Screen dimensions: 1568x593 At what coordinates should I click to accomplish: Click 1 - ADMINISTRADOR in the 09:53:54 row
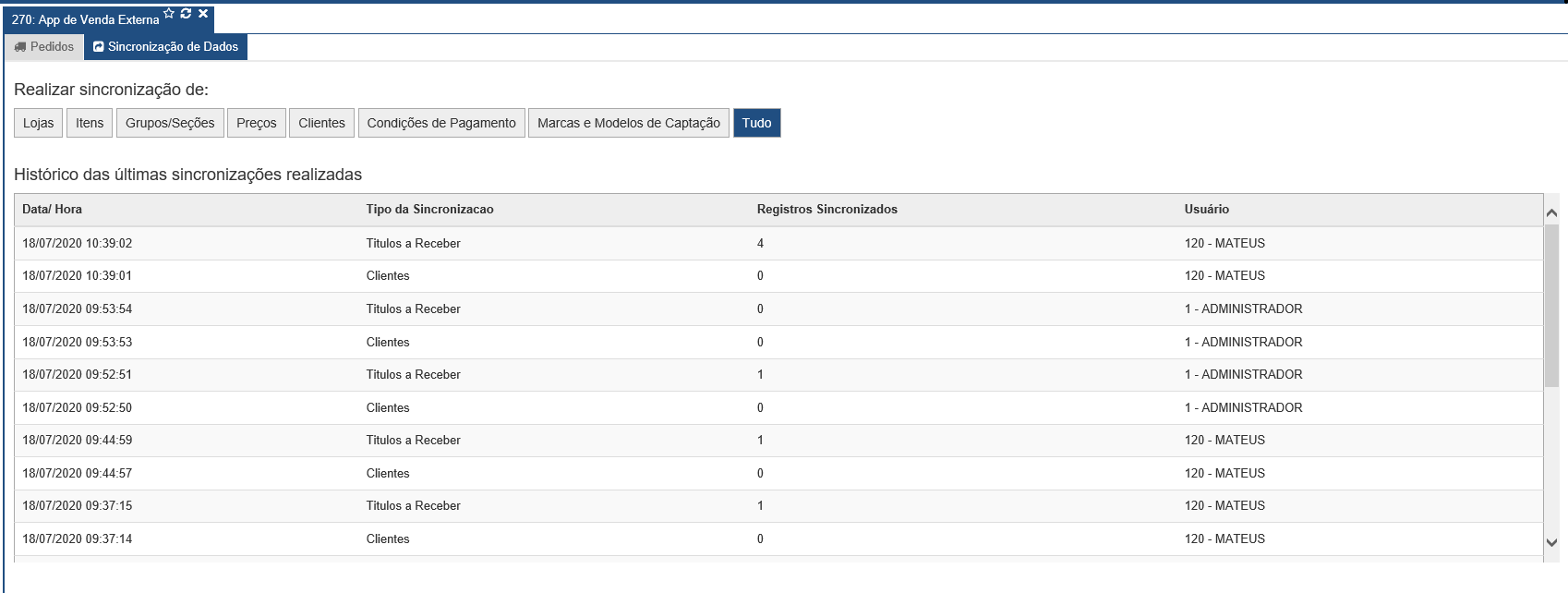[x=1243, y=309]
